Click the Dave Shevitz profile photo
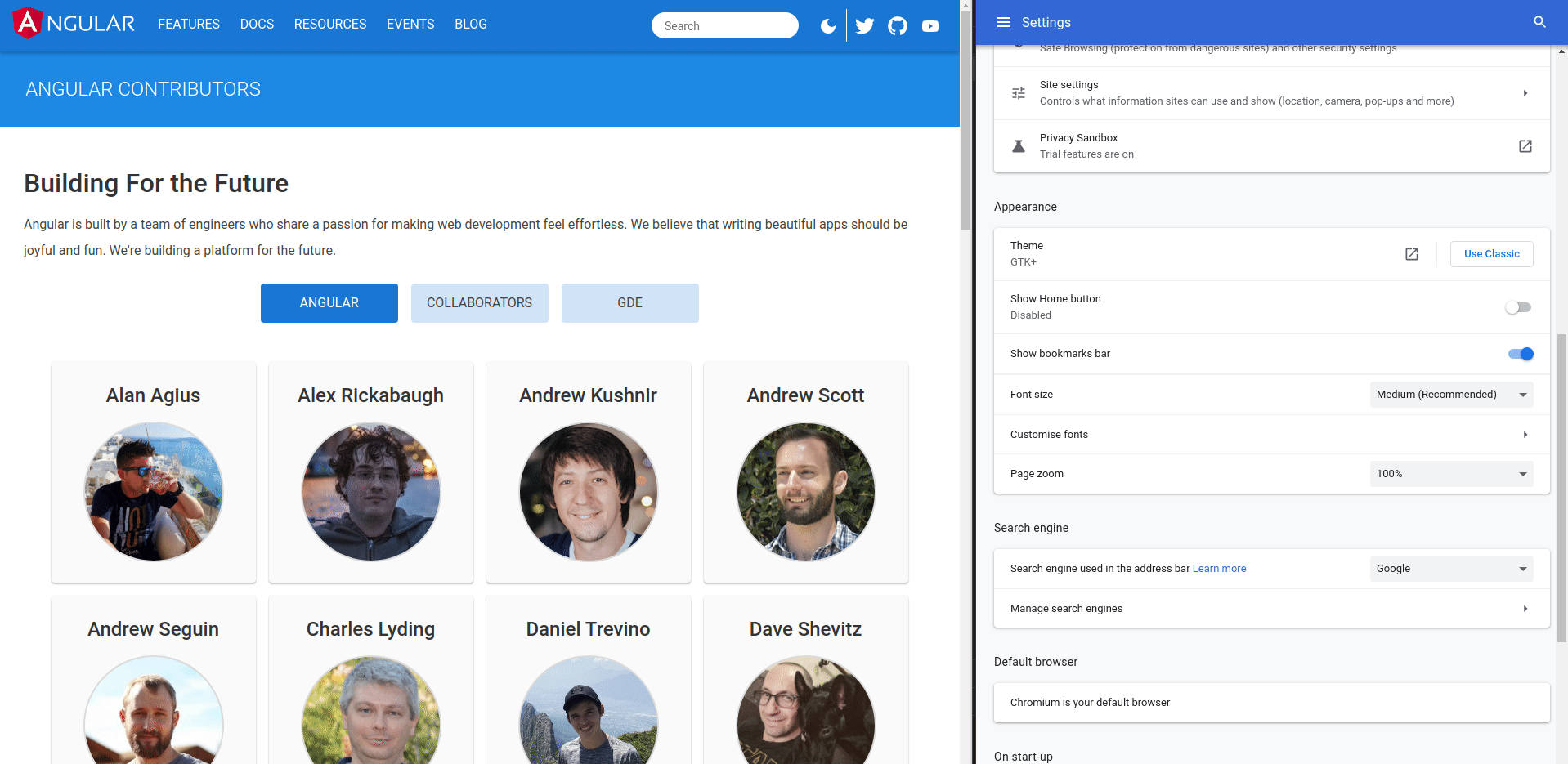The width and height of the screenshot is (1568, 764). tap(806, 710)
